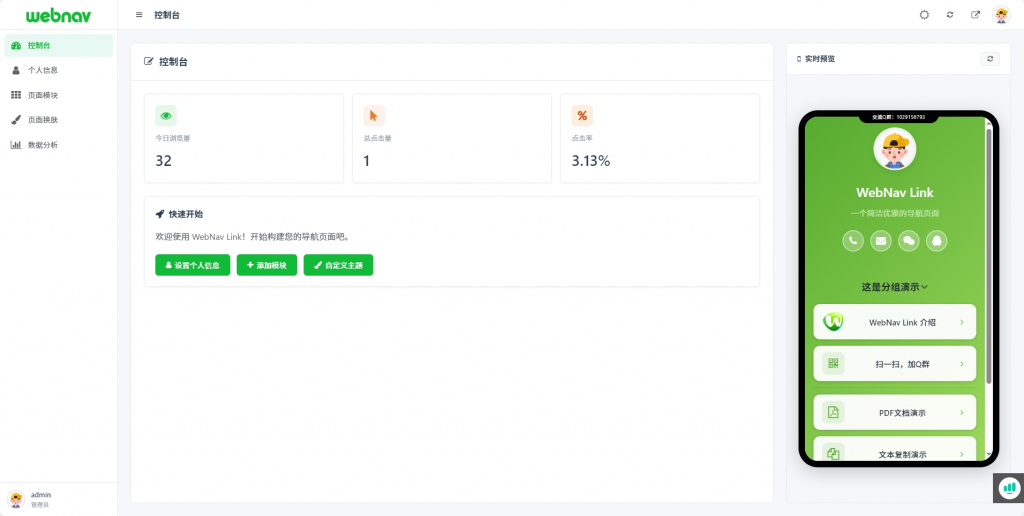Click the refresh icon in top header
The height and width of the screenshot is (516, 1024).
[950, 15]
